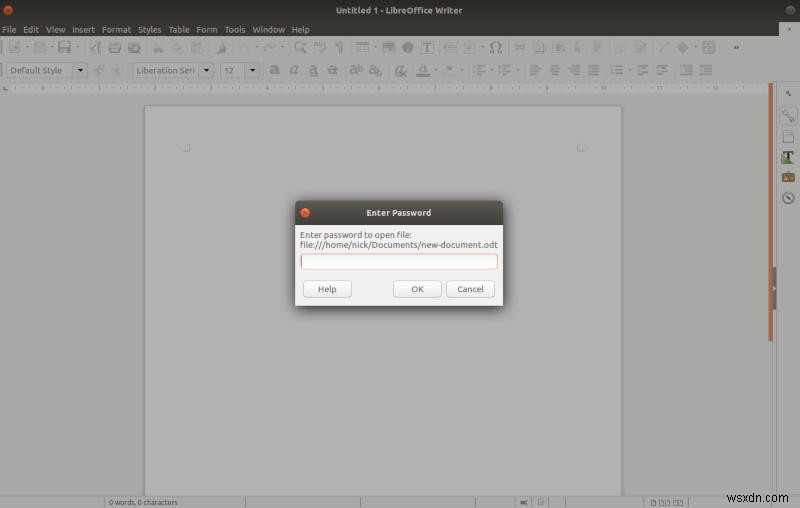The height and width of the screenshot is (508, 800).
Task: Open the File menu
Action: click(x=9, y=30)
